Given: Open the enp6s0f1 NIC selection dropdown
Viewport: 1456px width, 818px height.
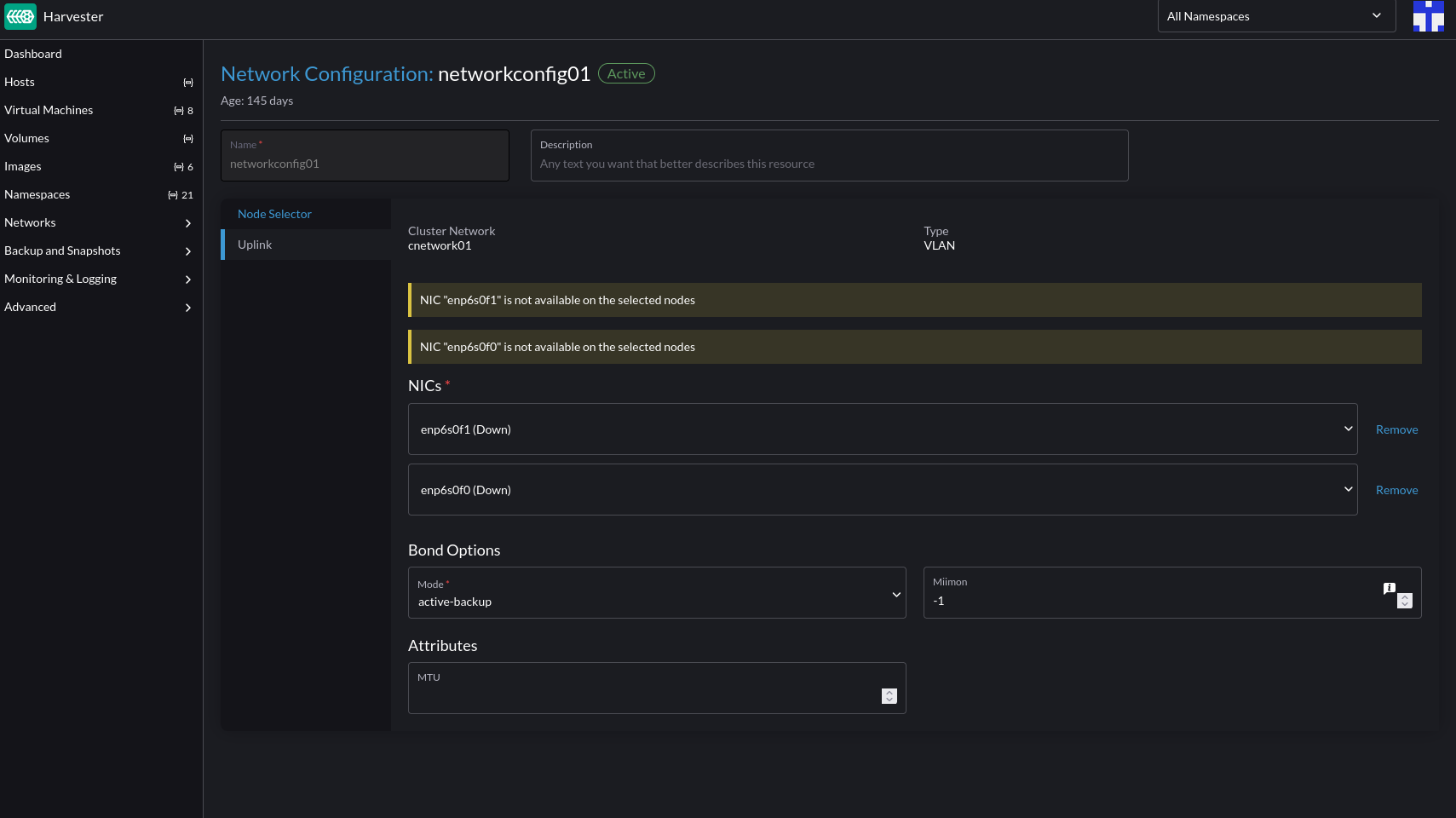Looking at the screenshot, I should (883, 429).
